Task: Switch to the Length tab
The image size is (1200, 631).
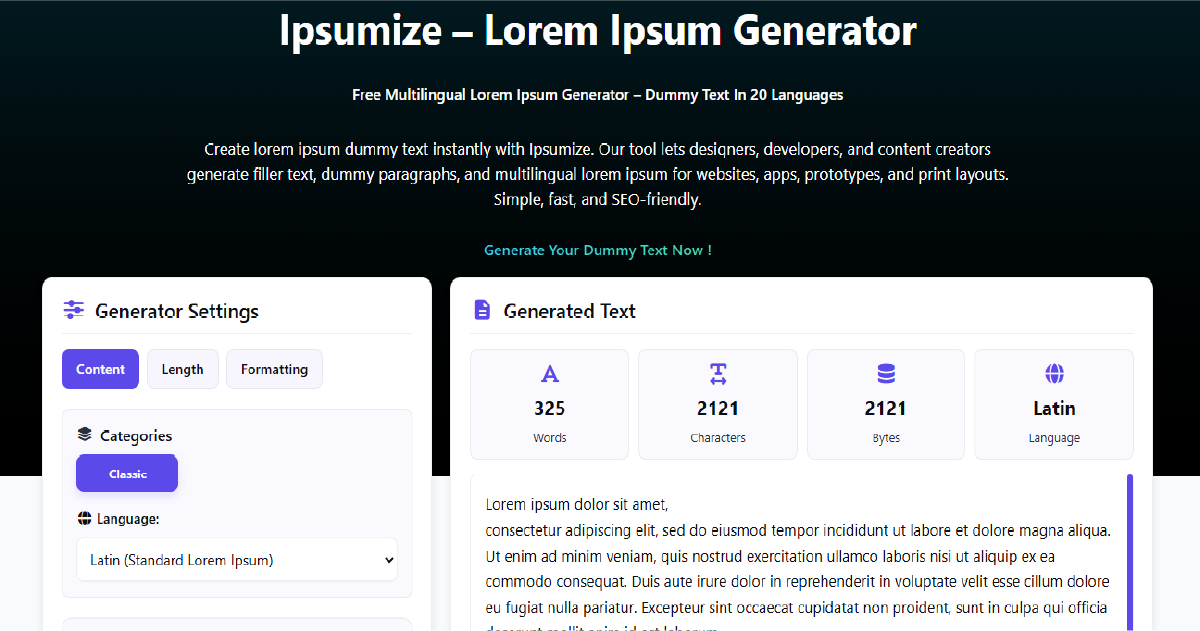Action: 182,368
